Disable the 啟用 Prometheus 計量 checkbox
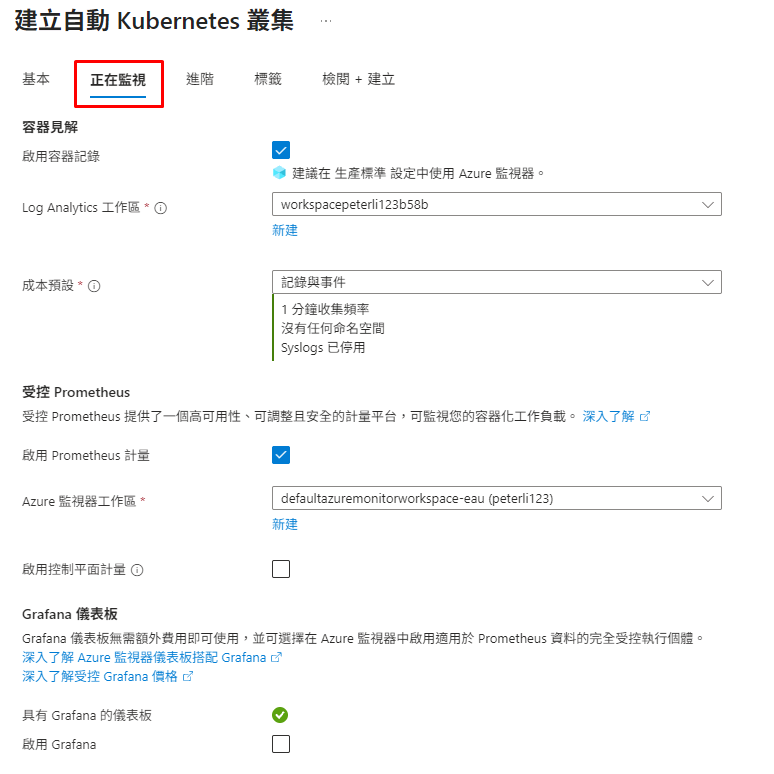Screen dimensions: 774x774 281,455
